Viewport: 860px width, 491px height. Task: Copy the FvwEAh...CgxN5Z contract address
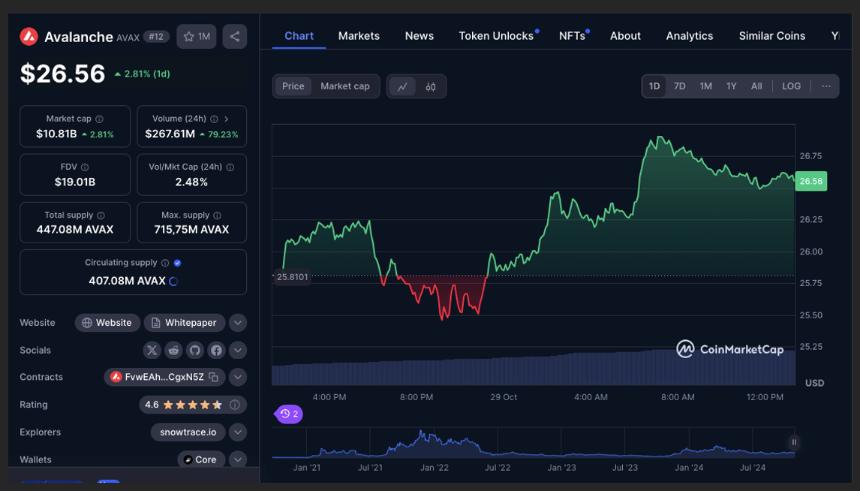213,377
